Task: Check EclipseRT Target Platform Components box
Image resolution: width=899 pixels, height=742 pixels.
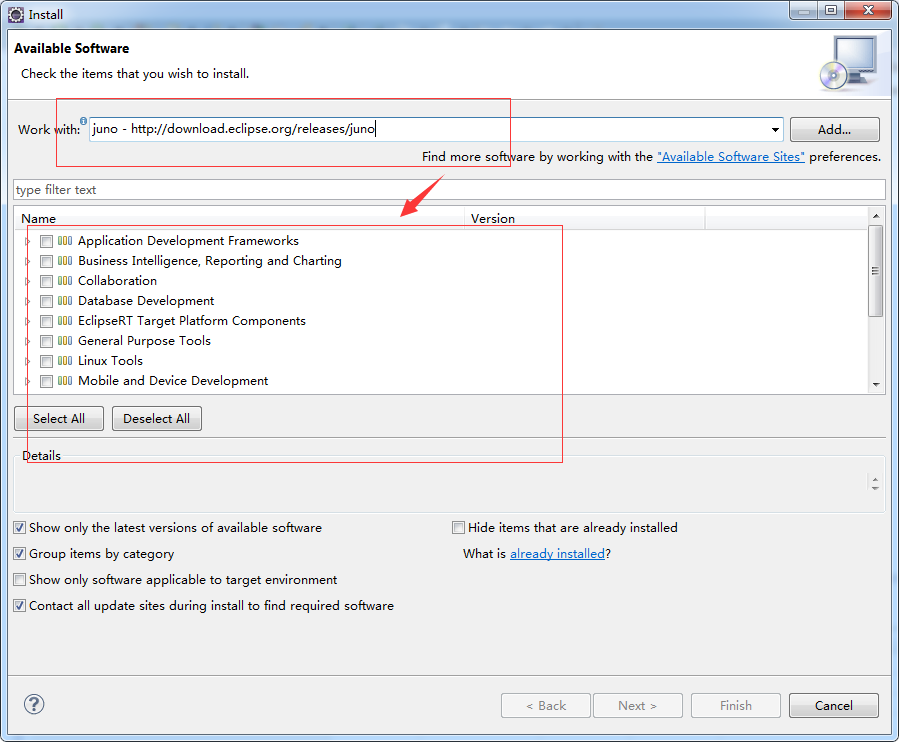Action: click(x=46, y=322)
